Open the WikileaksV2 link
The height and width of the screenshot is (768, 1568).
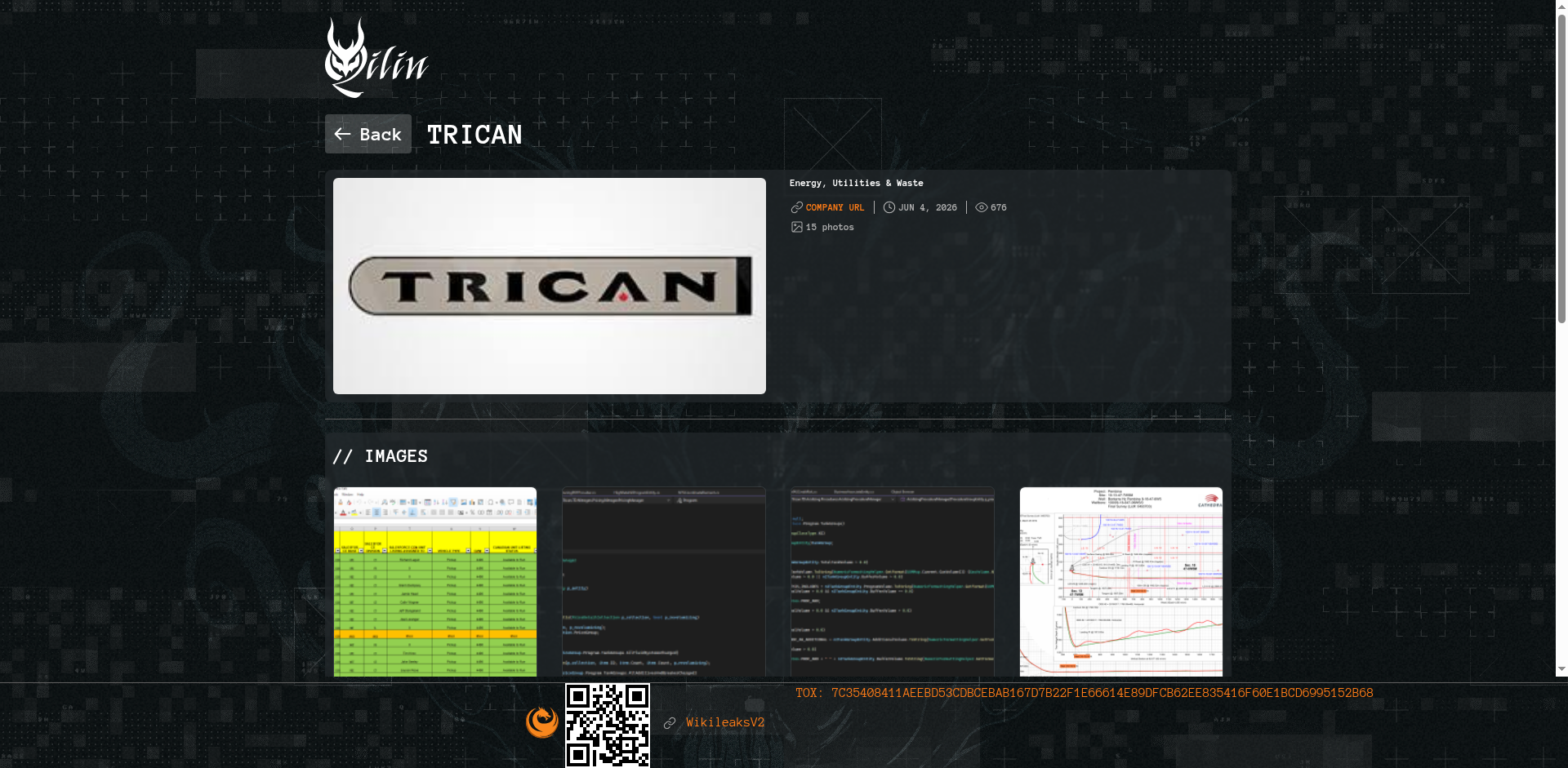tap(725, 722)
